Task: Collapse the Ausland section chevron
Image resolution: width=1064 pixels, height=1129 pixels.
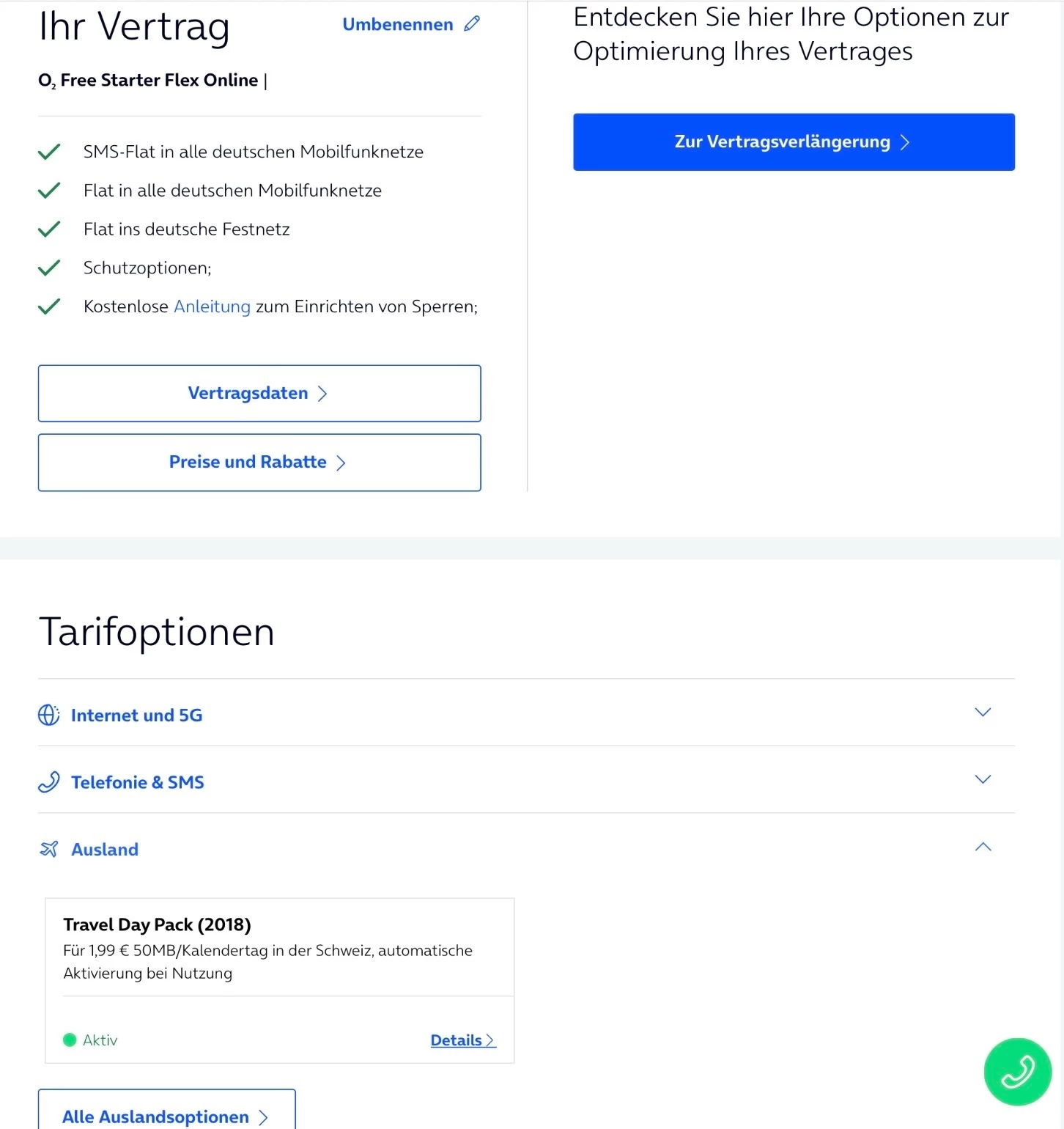Action: point(983,847)
